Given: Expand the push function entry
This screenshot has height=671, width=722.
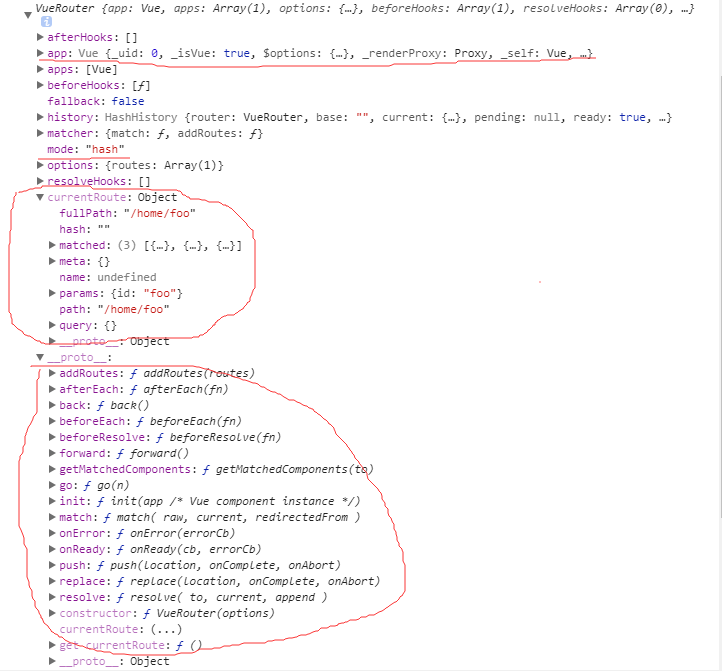Looking at the screenshot, I should click(x=52, y=565).
